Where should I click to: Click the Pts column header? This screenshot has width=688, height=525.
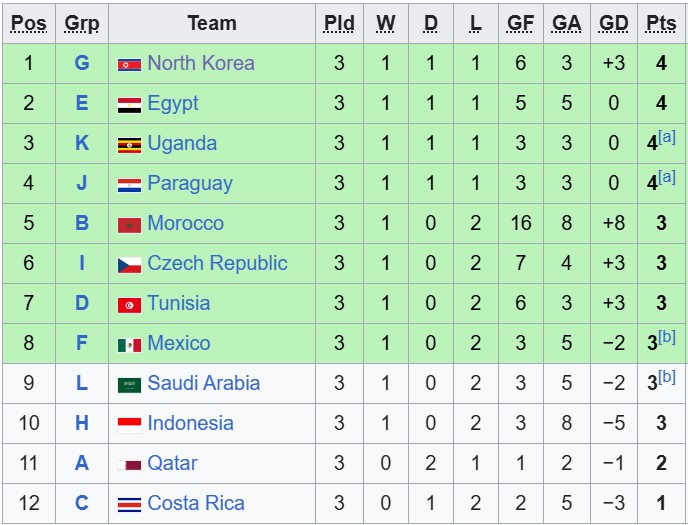(661, 24)
